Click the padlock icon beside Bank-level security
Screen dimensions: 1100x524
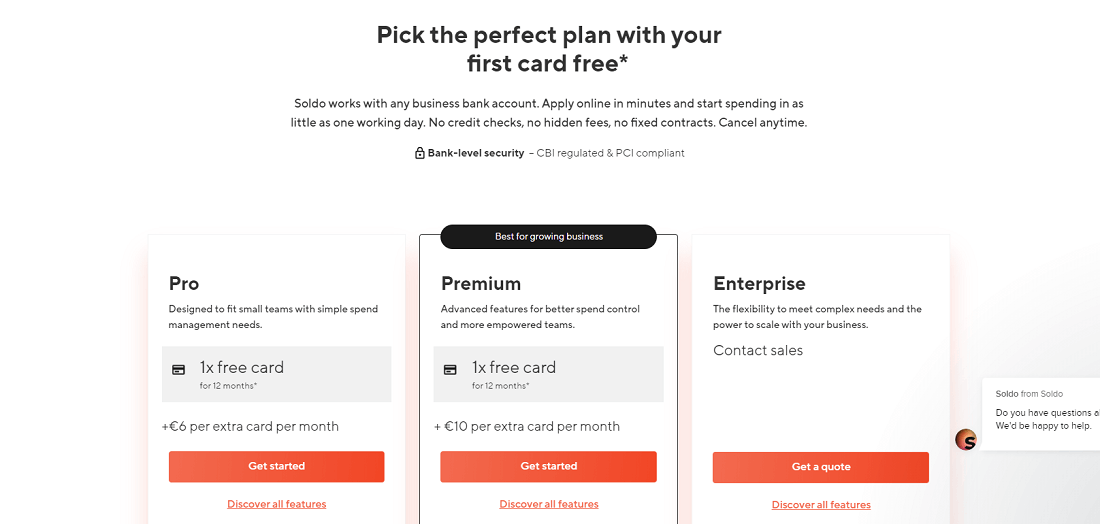coord(420,153)
